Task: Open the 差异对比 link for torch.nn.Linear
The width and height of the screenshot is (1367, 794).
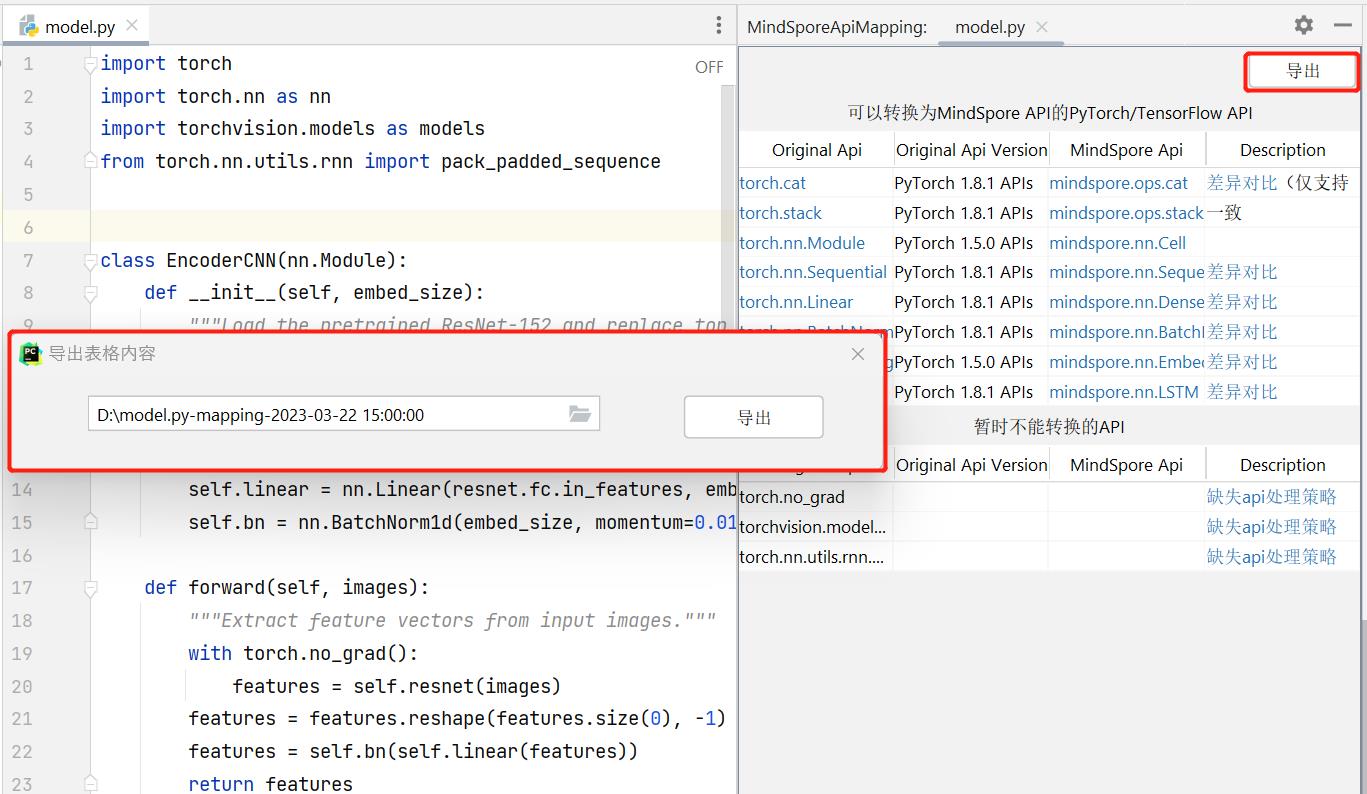Action: click(x=1242, y=302)
